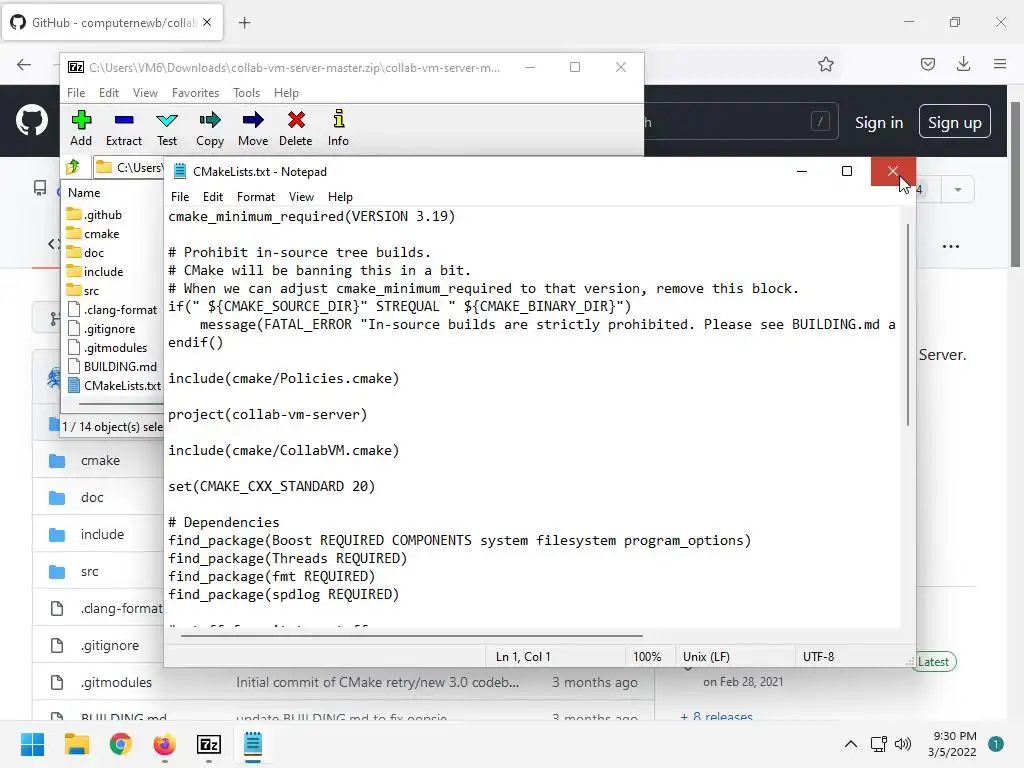Show hidden system tray icons chevron
This screenshot has height=768, width=1024.
851,744
